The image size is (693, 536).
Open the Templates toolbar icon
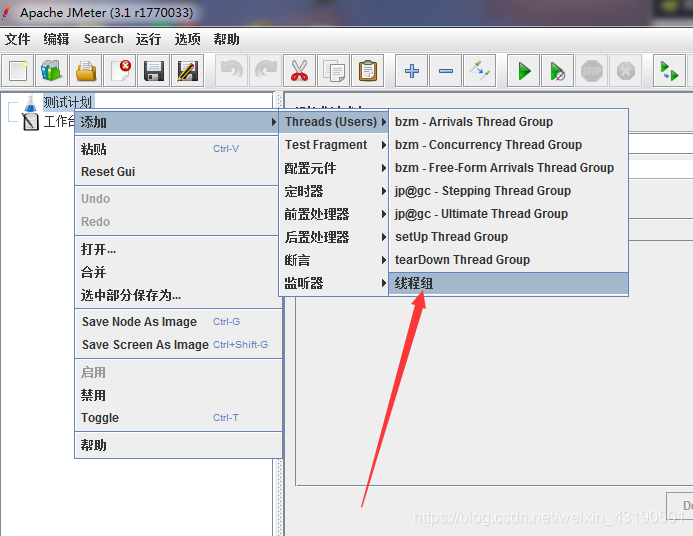[x=52, y=71]
